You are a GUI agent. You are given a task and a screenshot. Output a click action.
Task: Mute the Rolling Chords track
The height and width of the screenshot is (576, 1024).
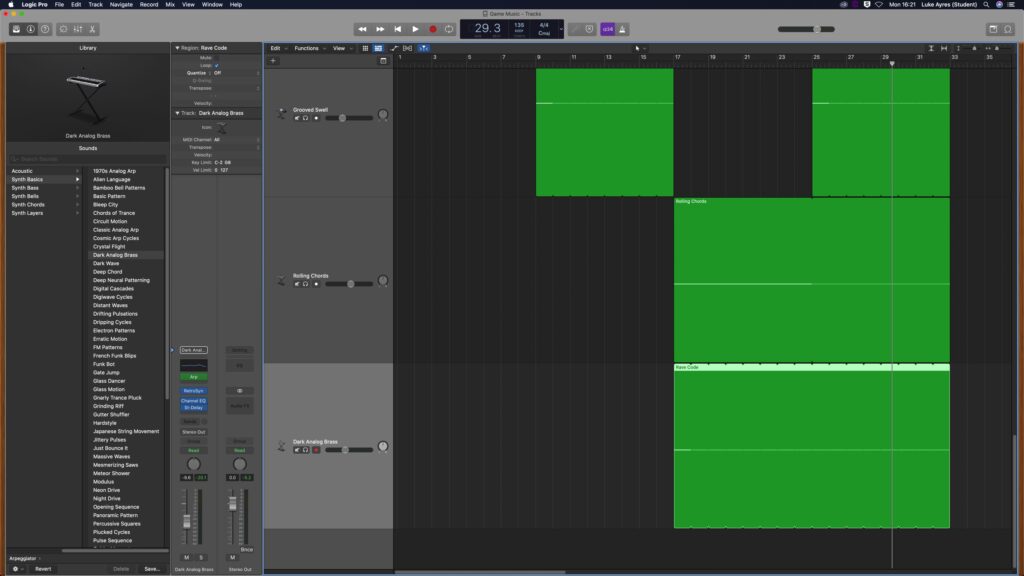pyautogui.click(x=296, y=284)
